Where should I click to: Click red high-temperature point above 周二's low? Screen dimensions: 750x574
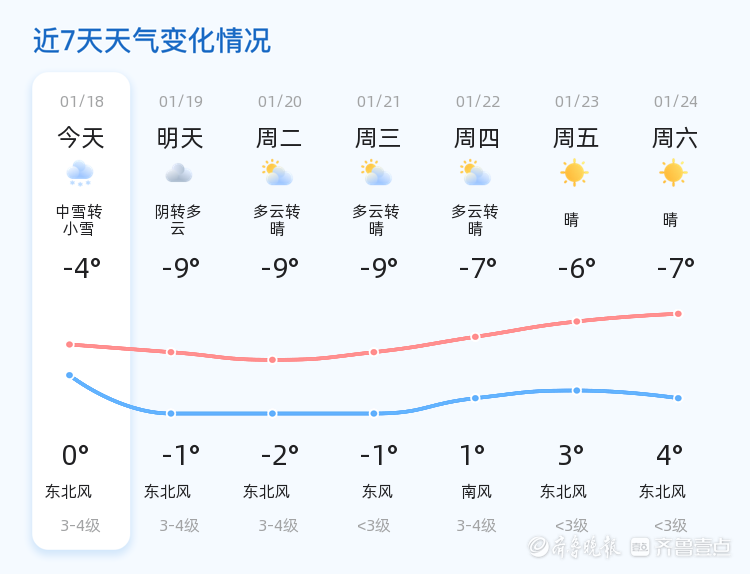coord(272,360)
